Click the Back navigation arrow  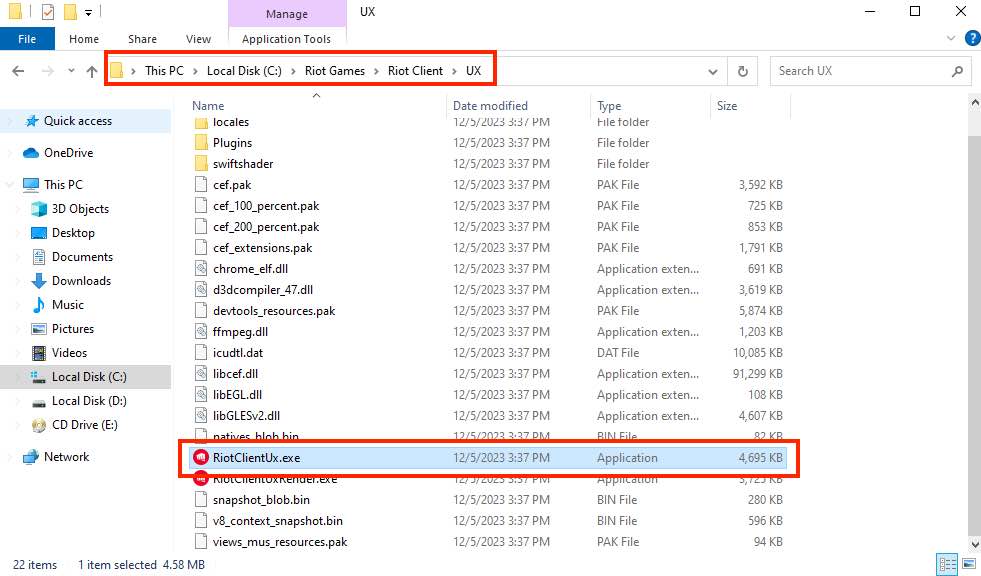(18, 71)
